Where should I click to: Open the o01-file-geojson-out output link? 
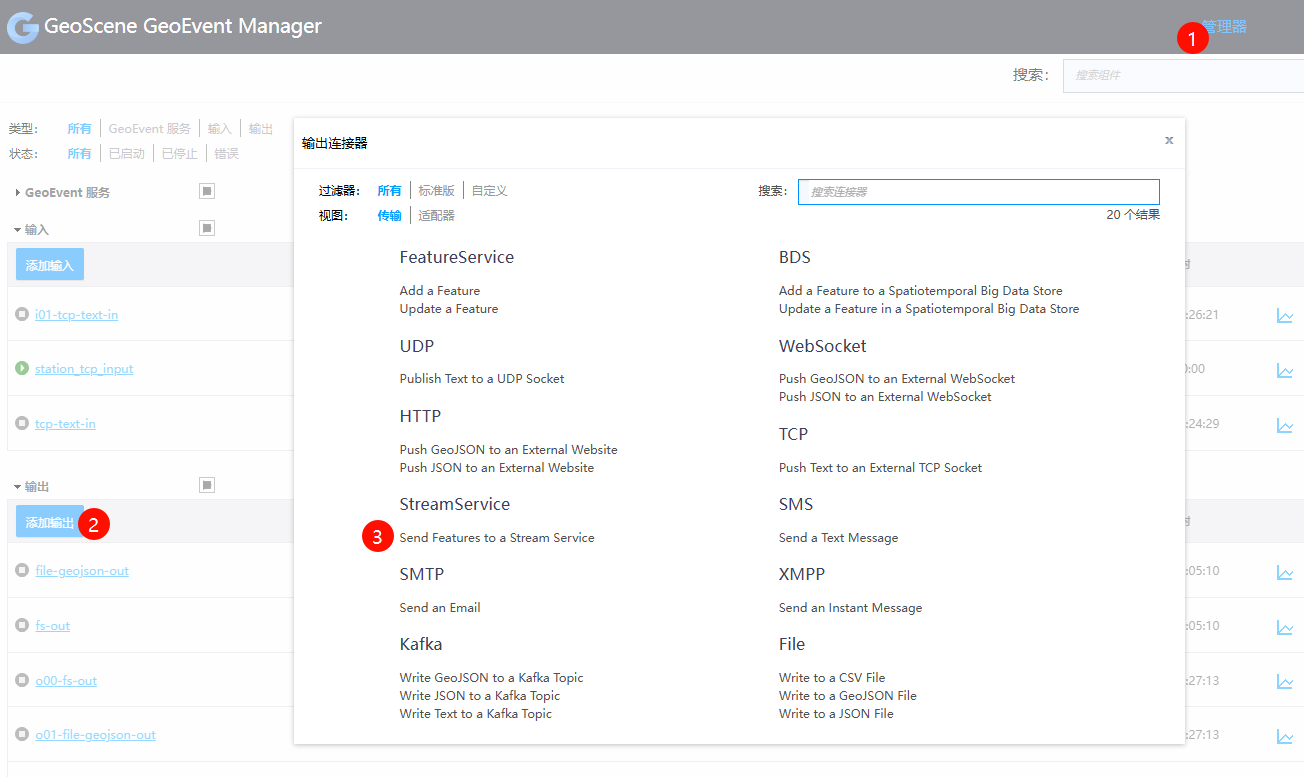pyautogui.click(x=96, y=735)
